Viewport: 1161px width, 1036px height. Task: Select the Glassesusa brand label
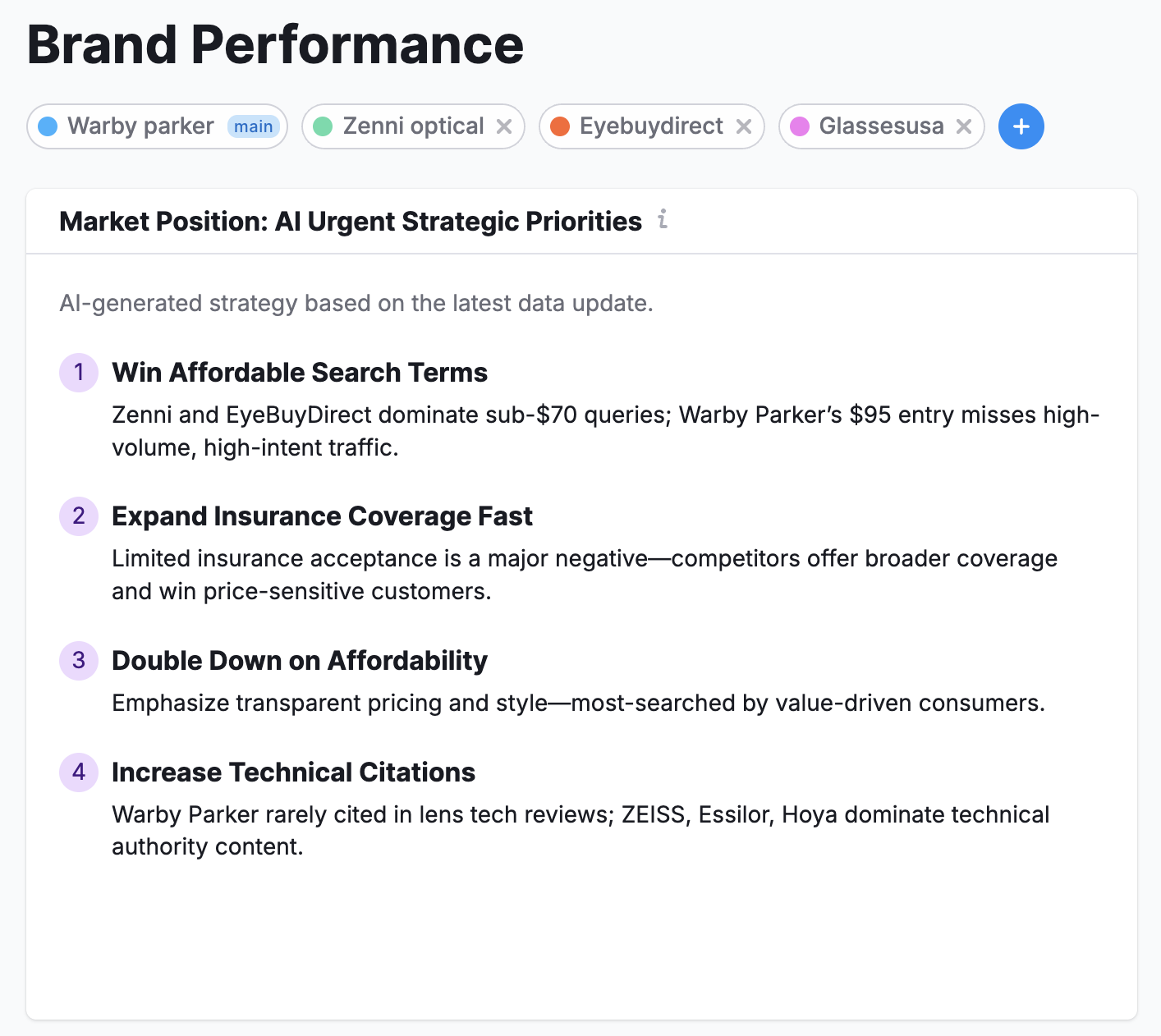[x=881, y=126]
